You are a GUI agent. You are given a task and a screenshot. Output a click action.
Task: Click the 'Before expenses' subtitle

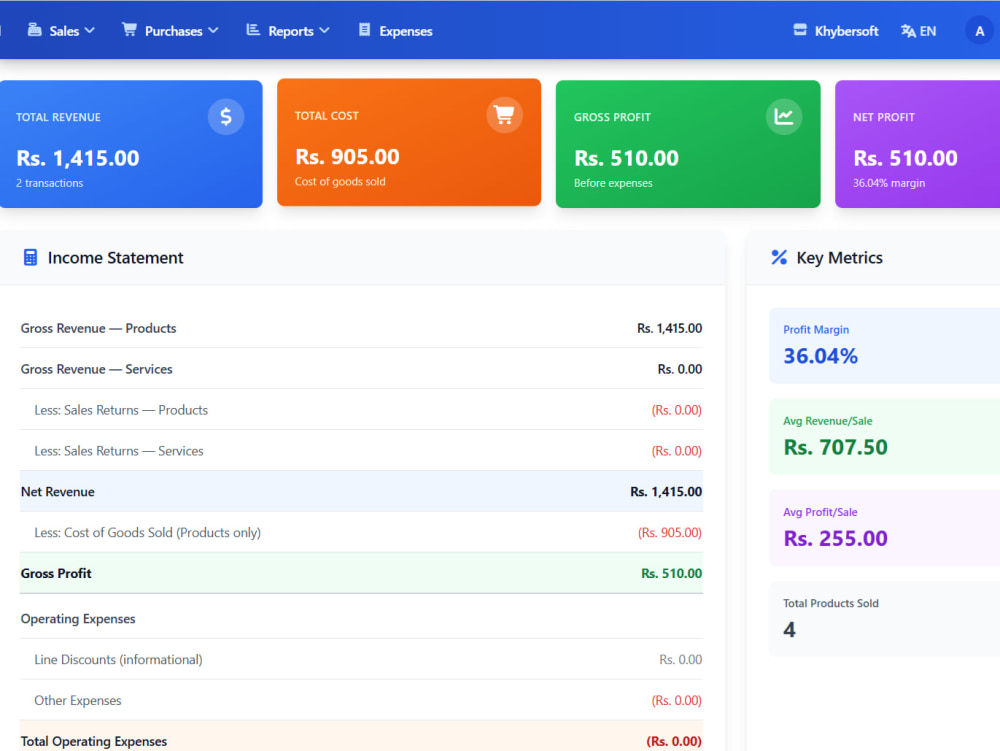(613, 183)
